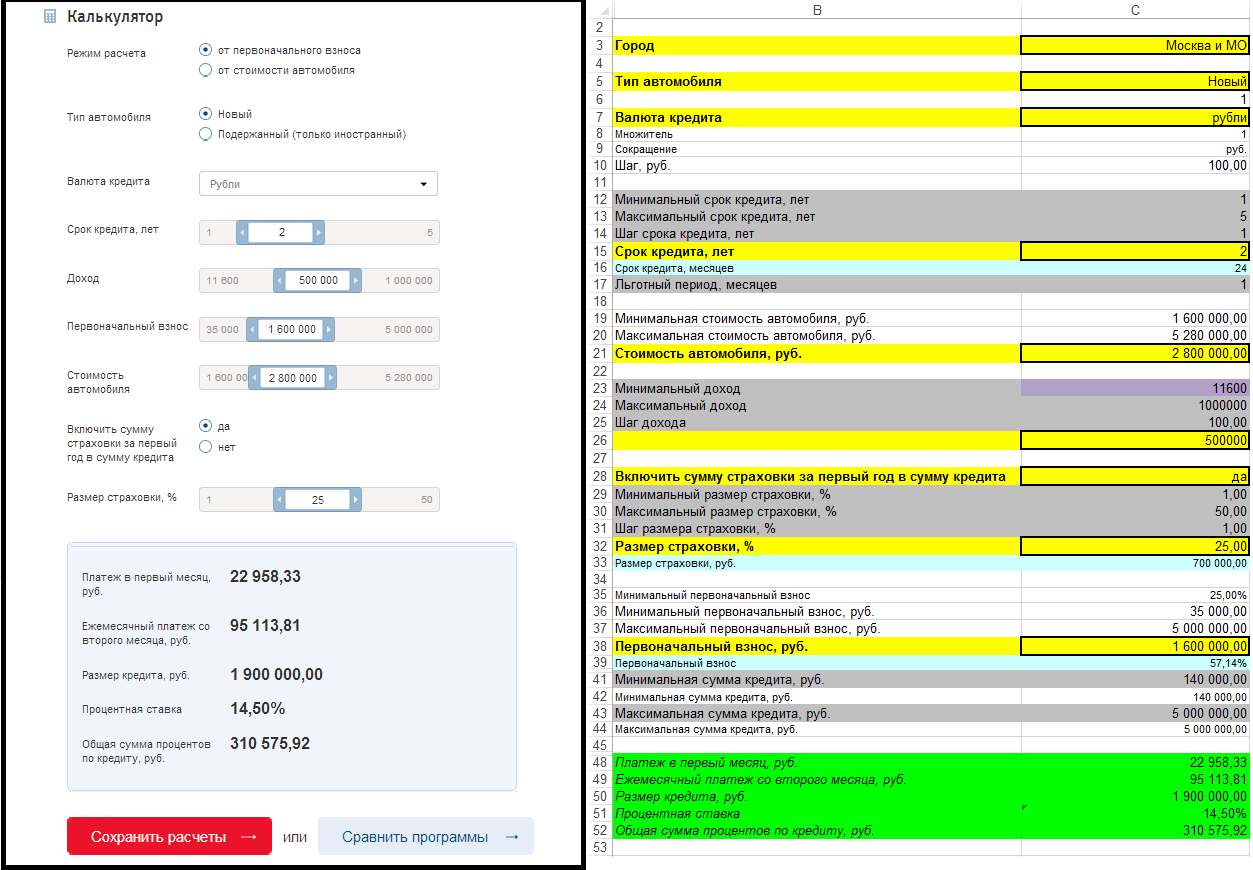
Task: Click the 'Размер страховки' slider track near 50
Action: click(x=426, y=500)
